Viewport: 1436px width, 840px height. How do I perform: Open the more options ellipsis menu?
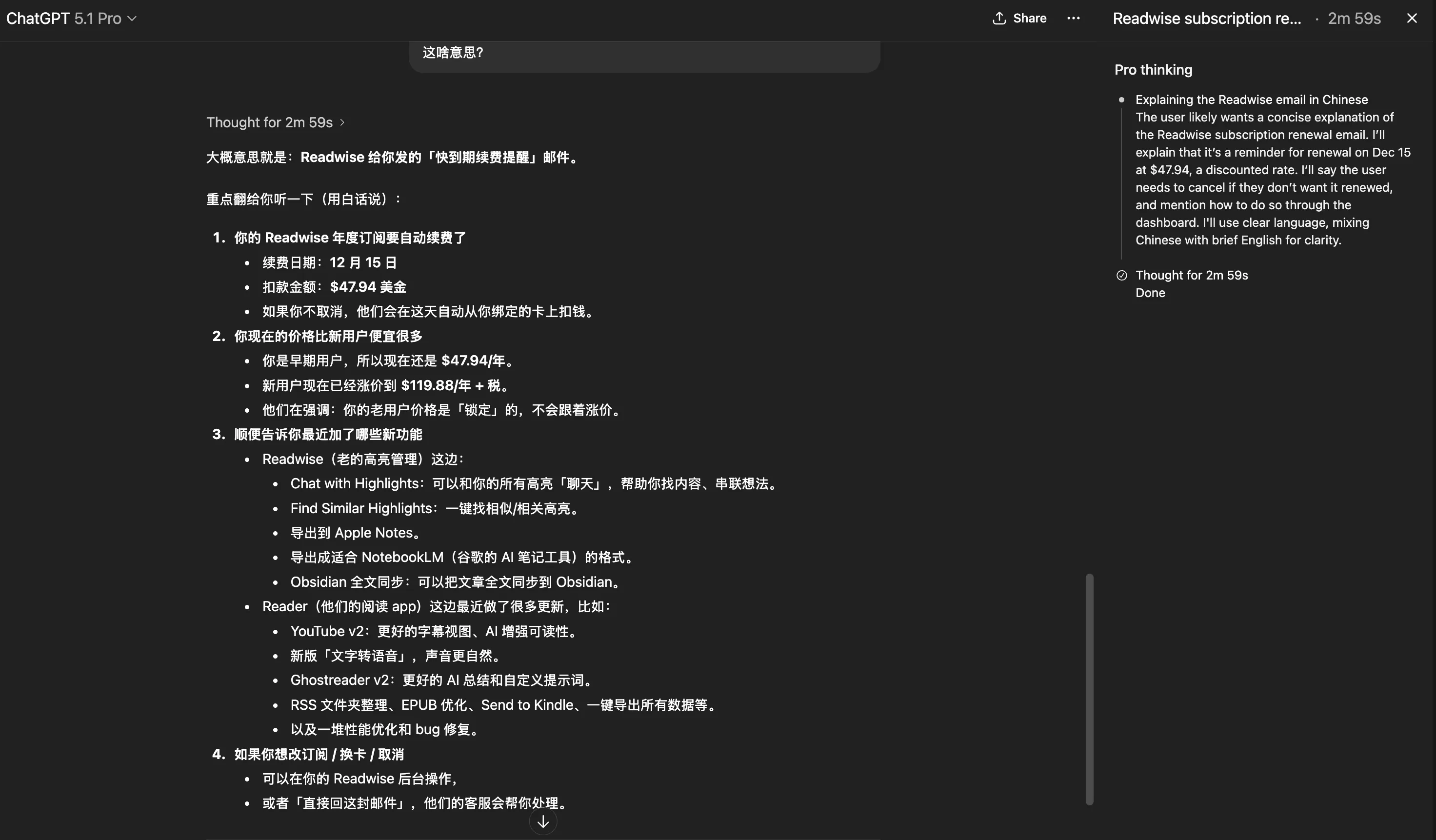1074,18
